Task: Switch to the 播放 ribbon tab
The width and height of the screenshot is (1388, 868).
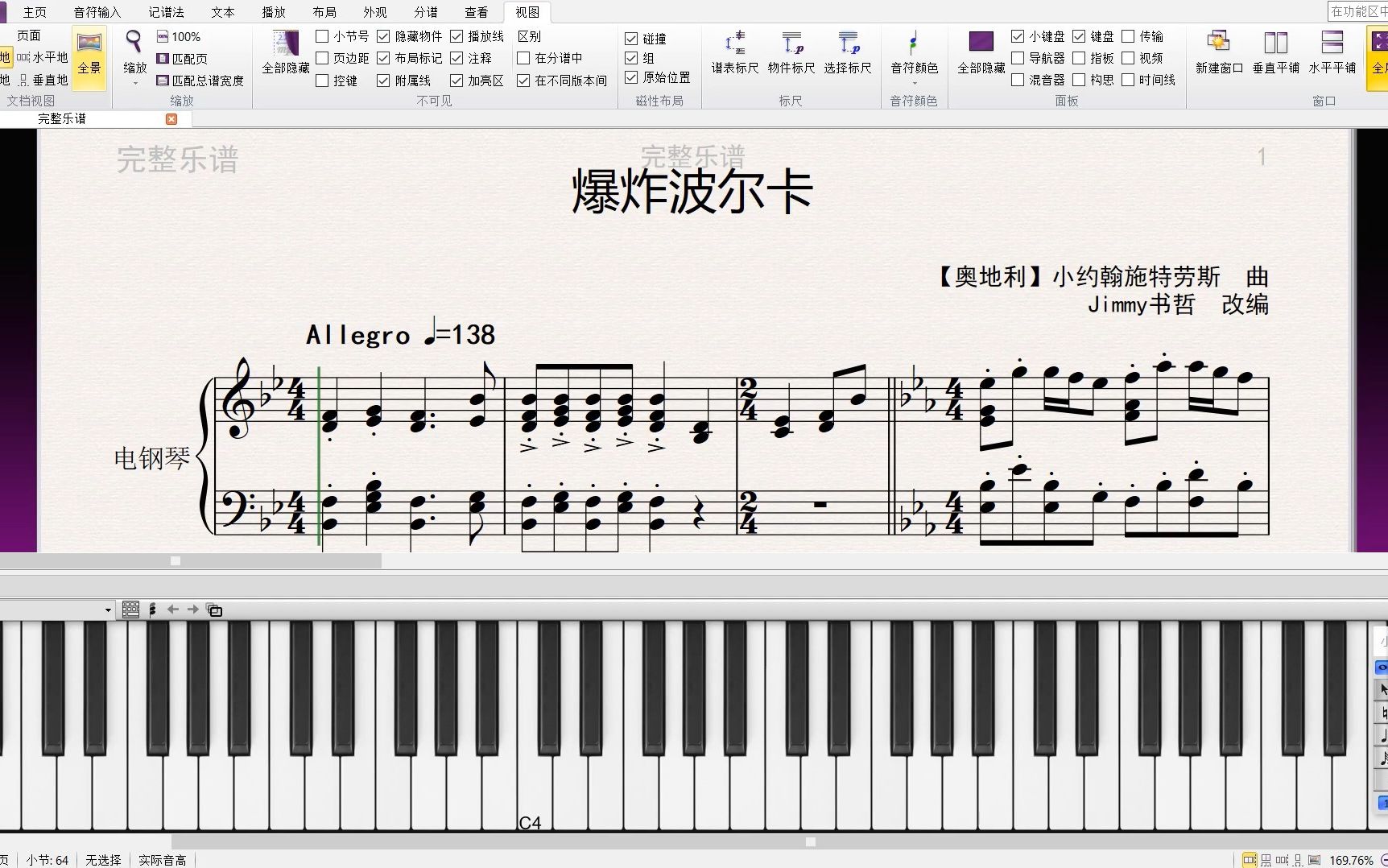Action: (x=274, y=12)
